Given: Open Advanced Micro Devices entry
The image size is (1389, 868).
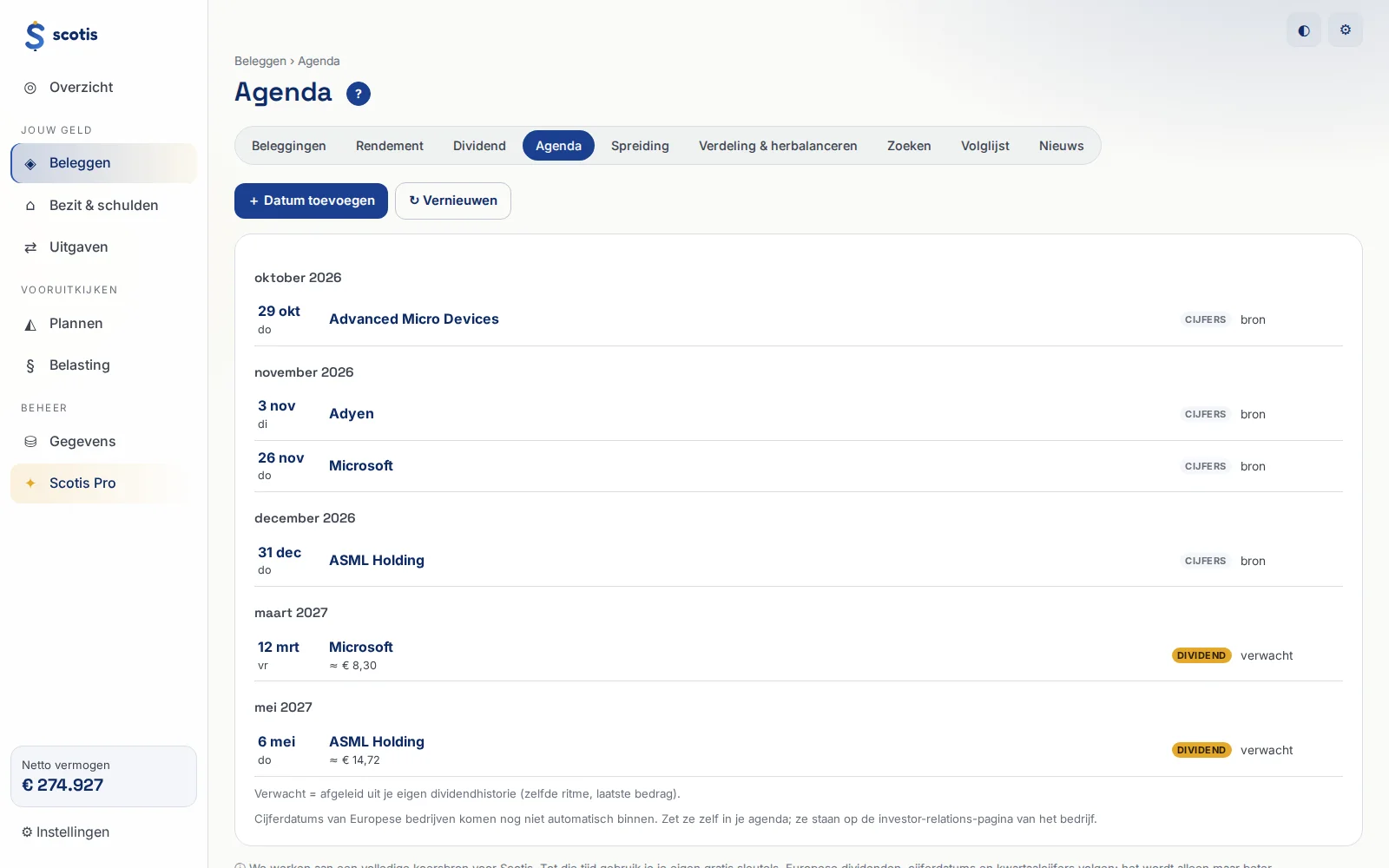Looking at the screenshot, I should [x=414, y=319].
